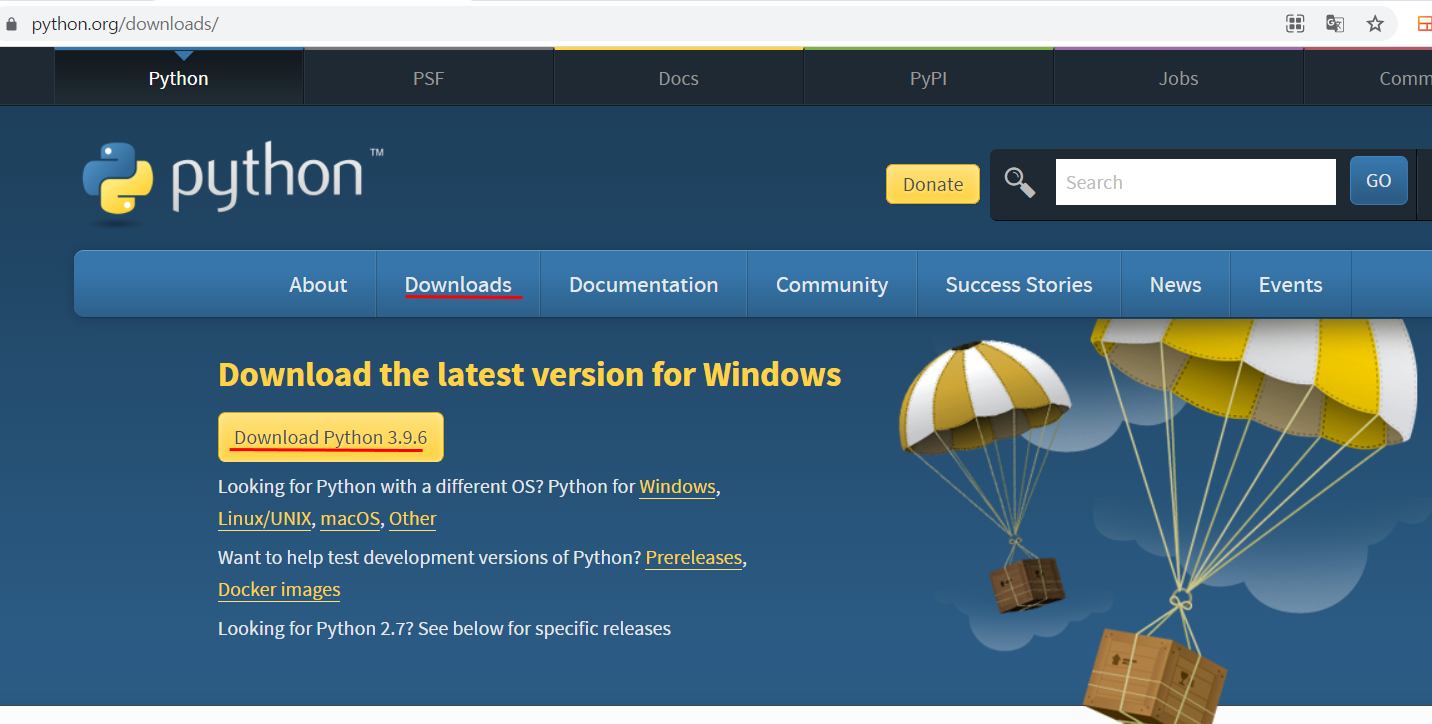Open the Docs top tab
The image size is (1432, 724).
coord(679,78)
